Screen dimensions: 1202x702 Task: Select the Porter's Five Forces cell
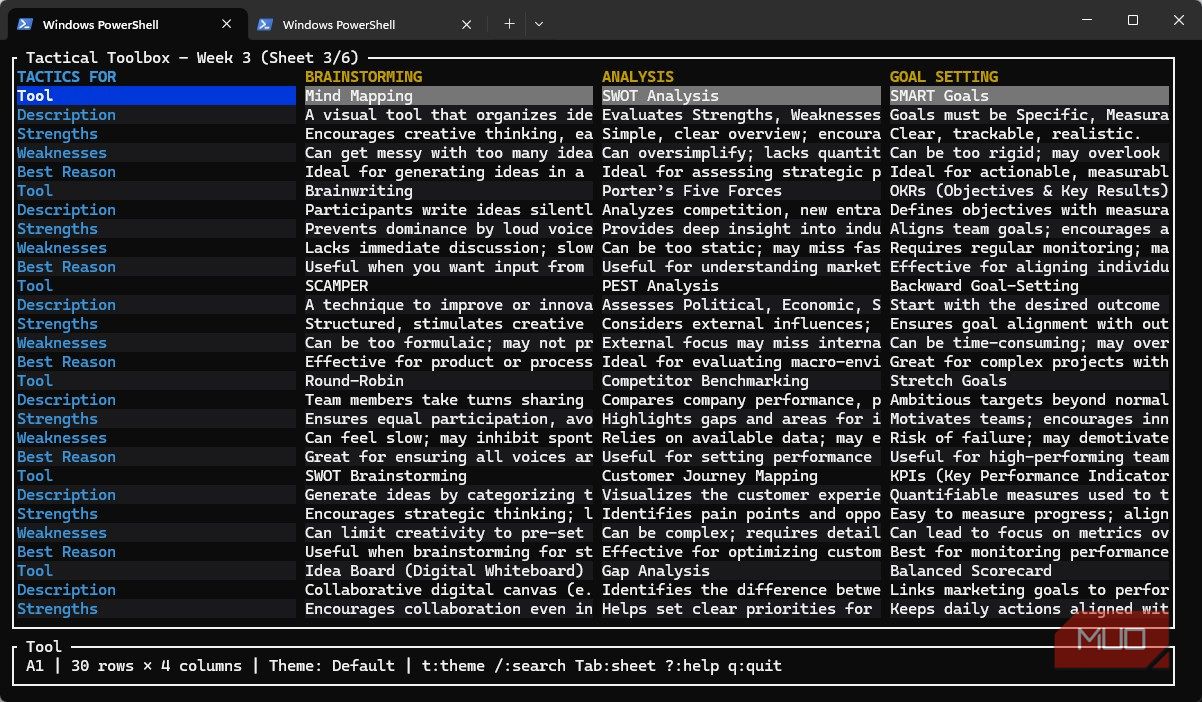741,191
